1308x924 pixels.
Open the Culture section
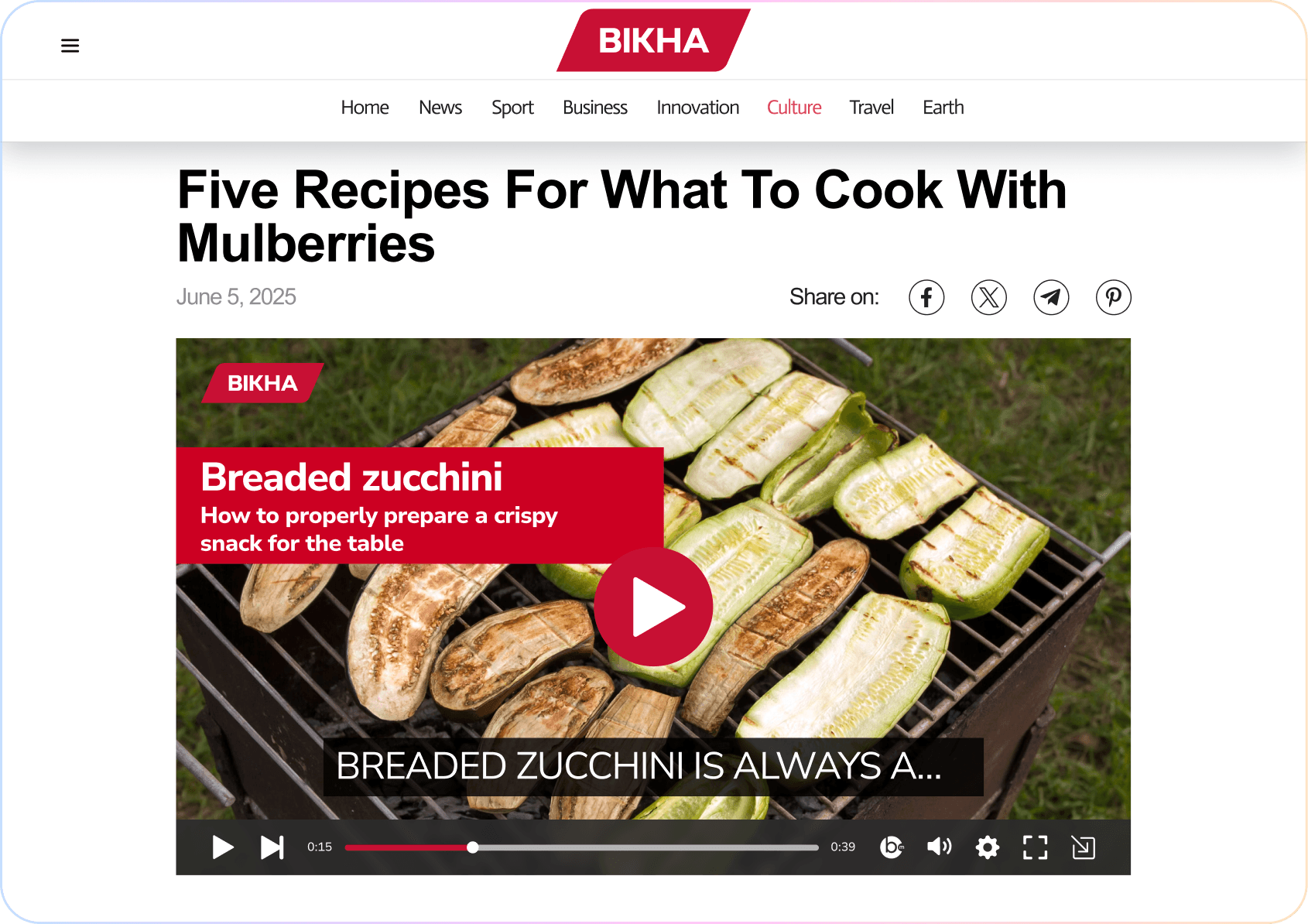pos(794,108)
